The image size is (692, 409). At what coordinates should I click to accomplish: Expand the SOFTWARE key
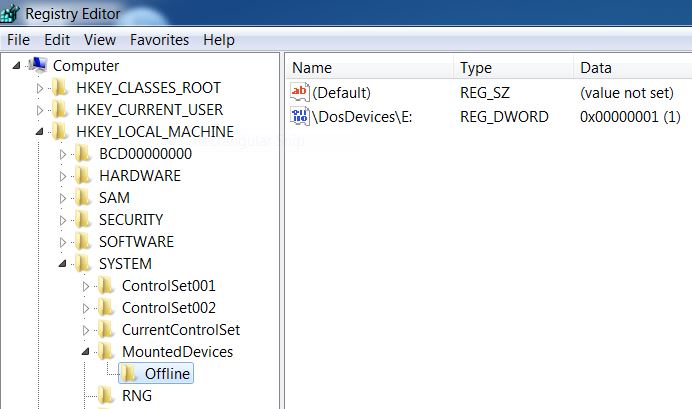pyautogui.click(x=63, y=243)
